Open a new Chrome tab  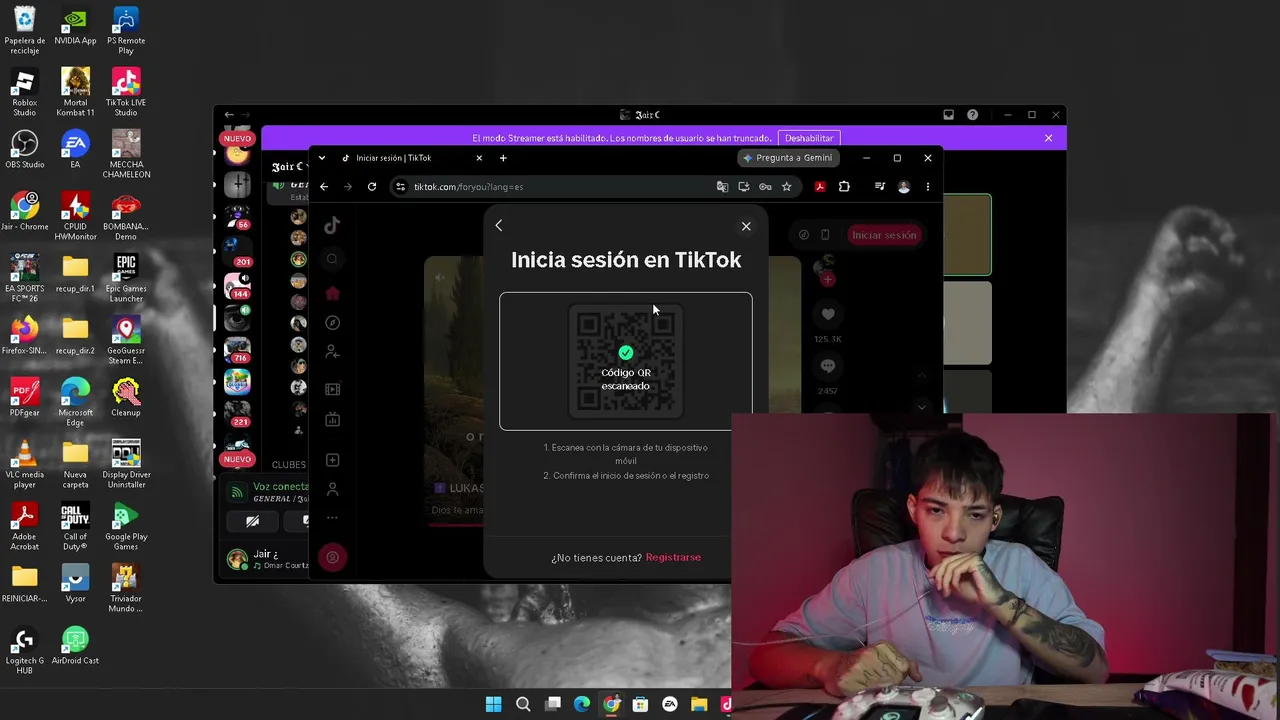tap(503, 158)
